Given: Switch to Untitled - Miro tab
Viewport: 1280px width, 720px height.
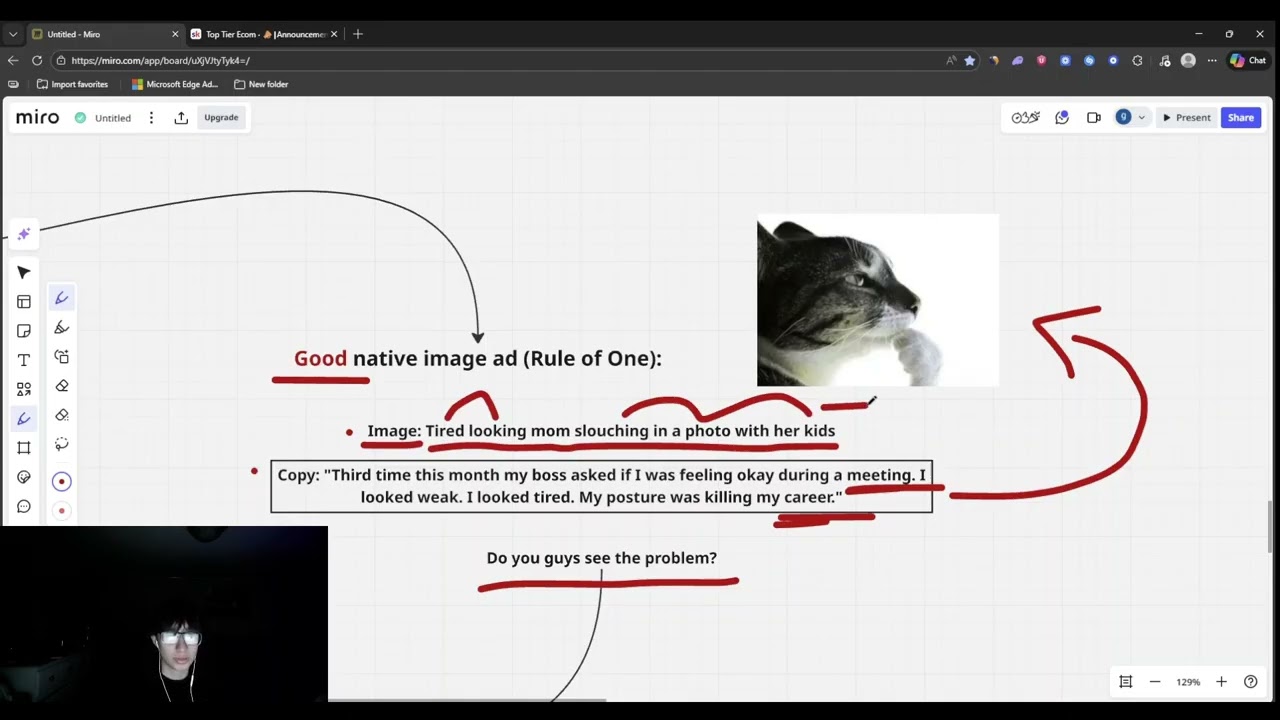Looking at the screenshot, I should pos(105,34).
